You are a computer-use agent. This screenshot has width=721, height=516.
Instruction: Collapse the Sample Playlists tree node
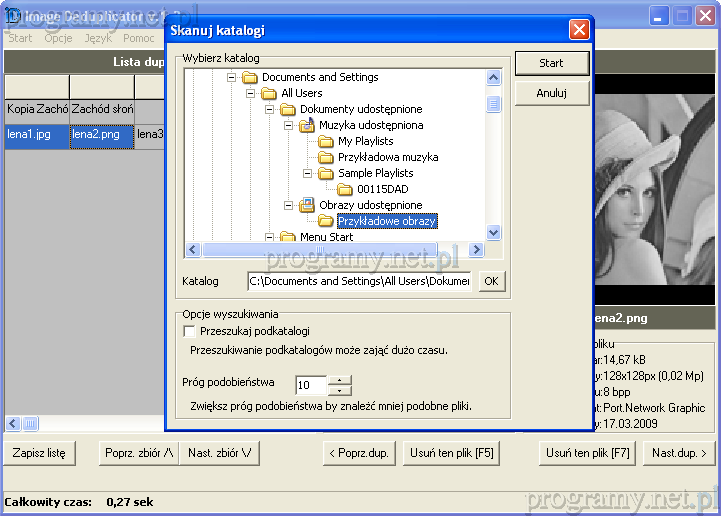coord(307,173)
